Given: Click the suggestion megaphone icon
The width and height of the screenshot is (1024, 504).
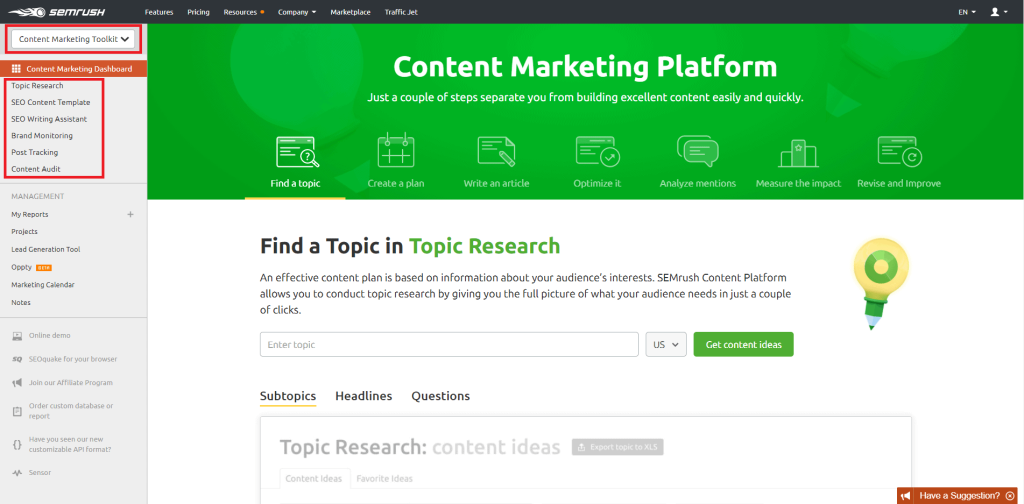Looking at the screenshot, I should coord(906,496).
